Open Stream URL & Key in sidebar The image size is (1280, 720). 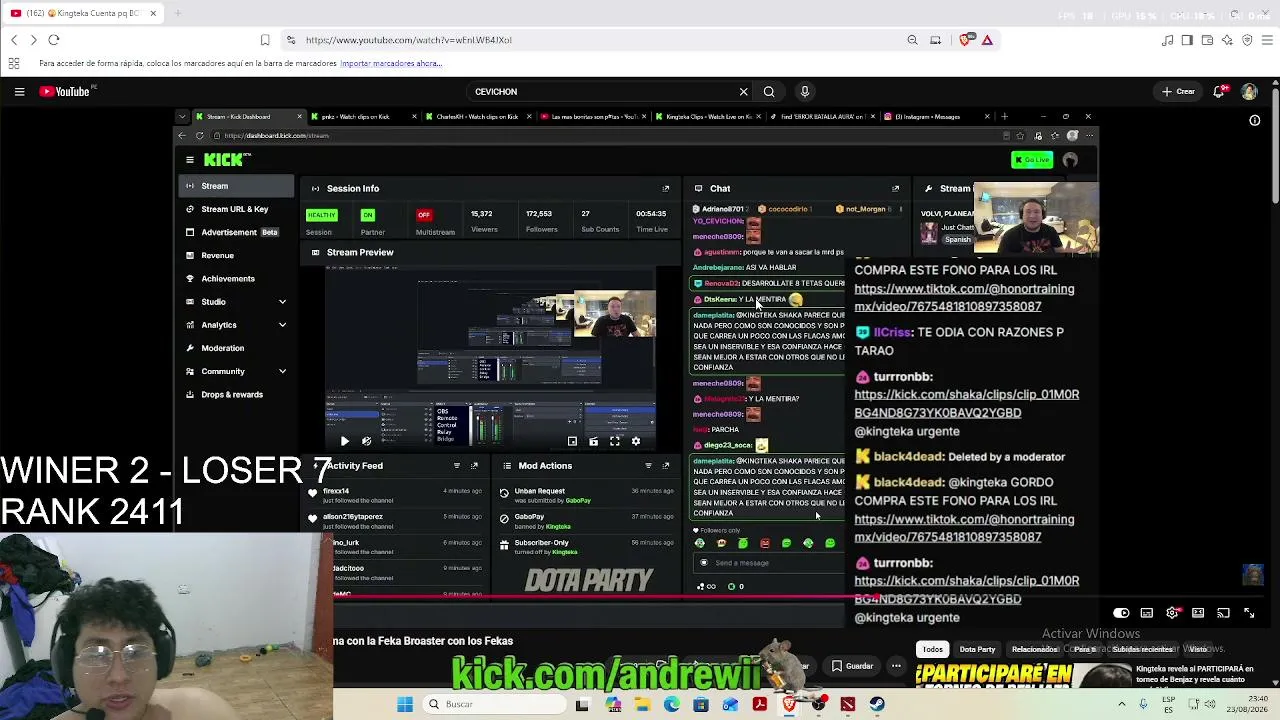(237, 209)
